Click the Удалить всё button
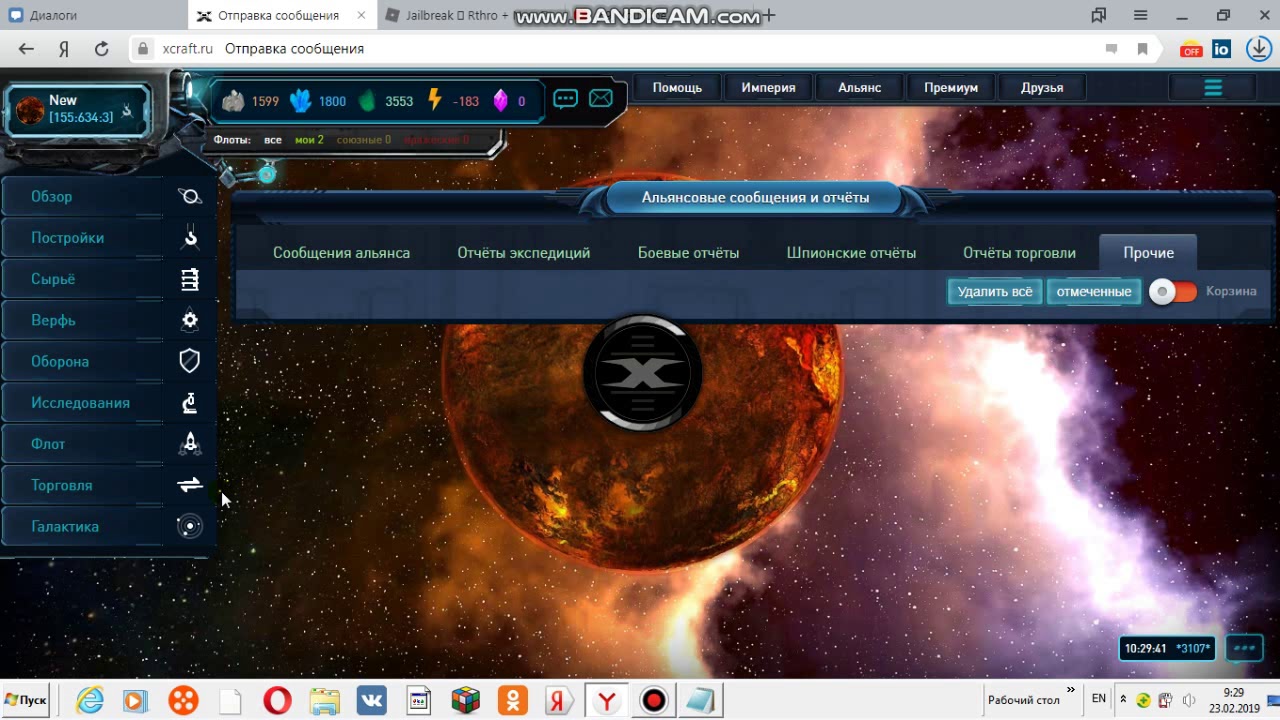 pos(994,292)
